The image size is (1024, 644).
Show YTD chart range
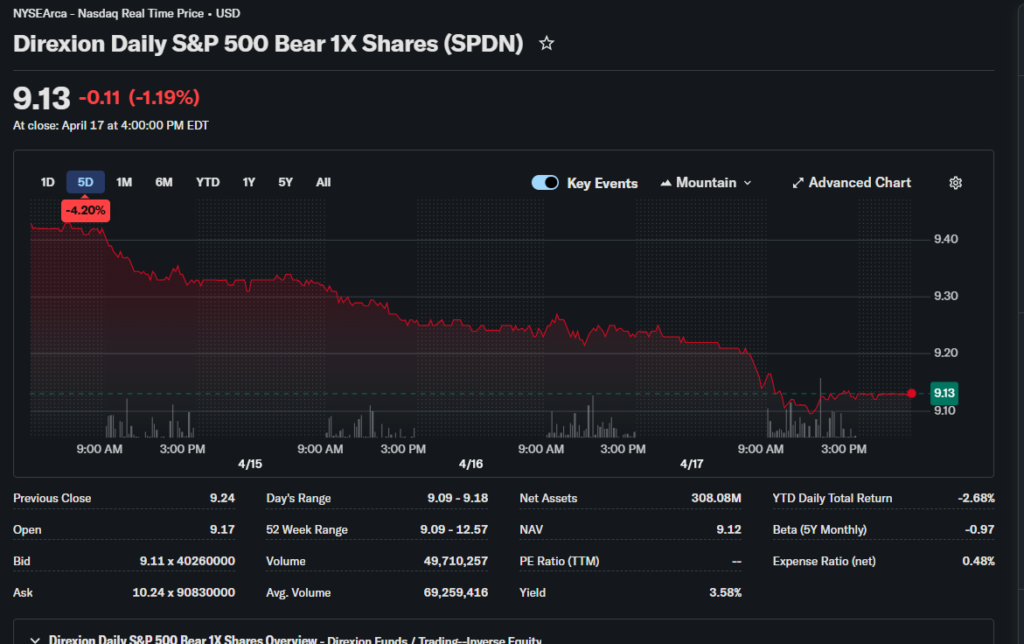click(207, 182)
